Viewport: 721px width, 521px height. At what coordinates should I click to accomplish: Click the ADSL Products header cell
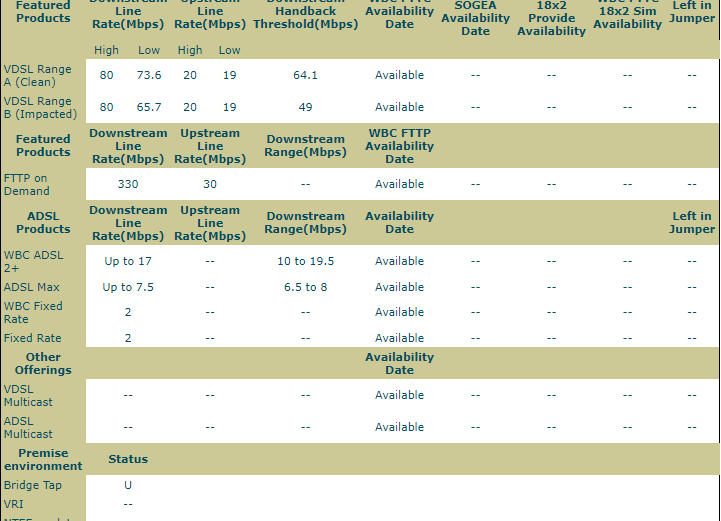43,223
